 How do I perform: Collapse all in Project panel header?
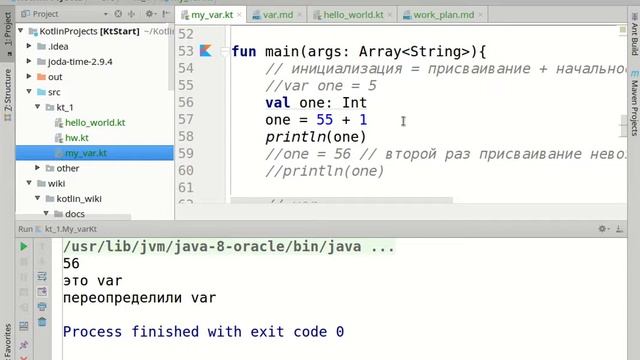[131, 14]
